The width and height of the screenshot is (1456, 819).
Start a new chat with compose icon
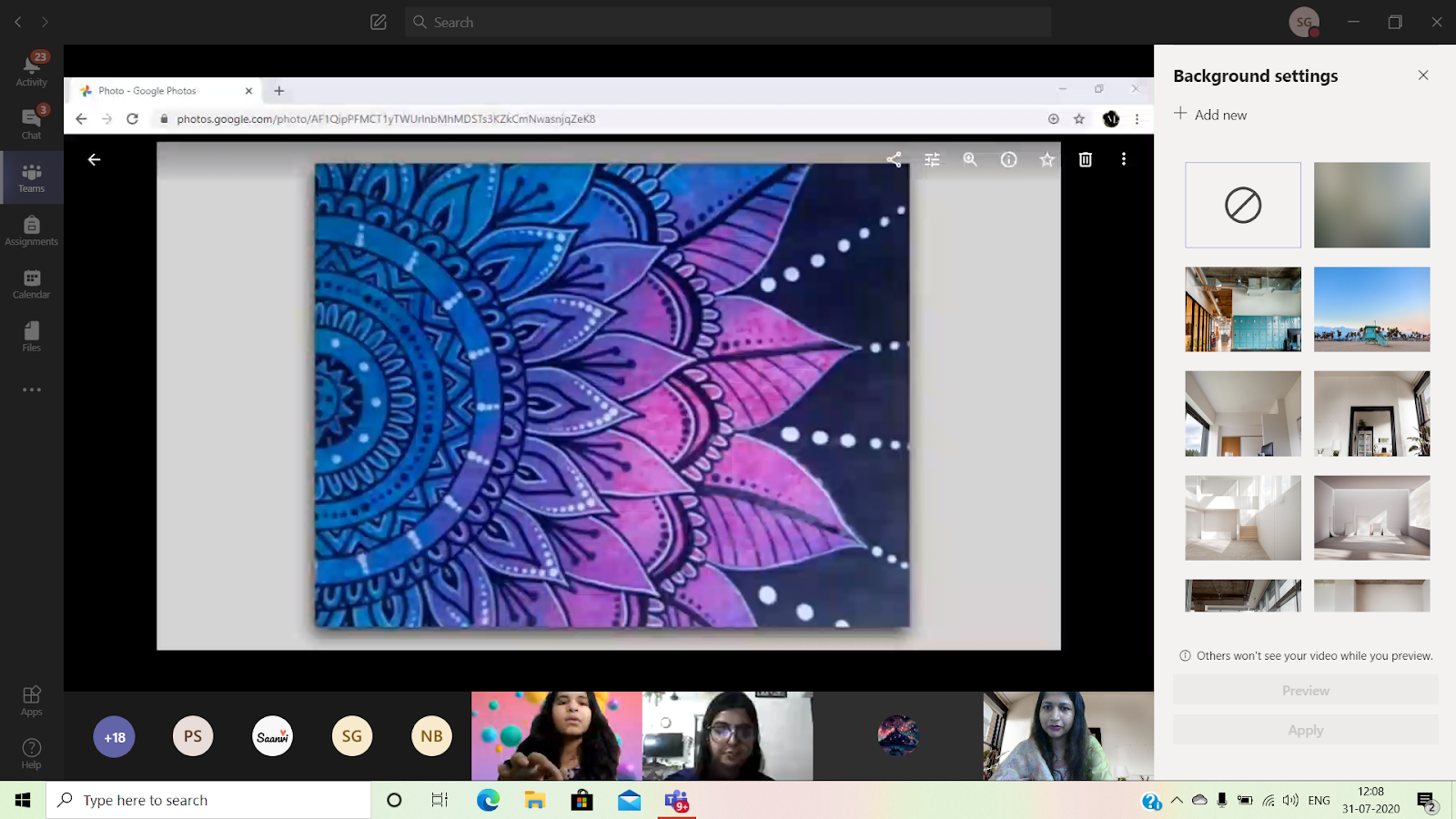[x=379, y=22]
